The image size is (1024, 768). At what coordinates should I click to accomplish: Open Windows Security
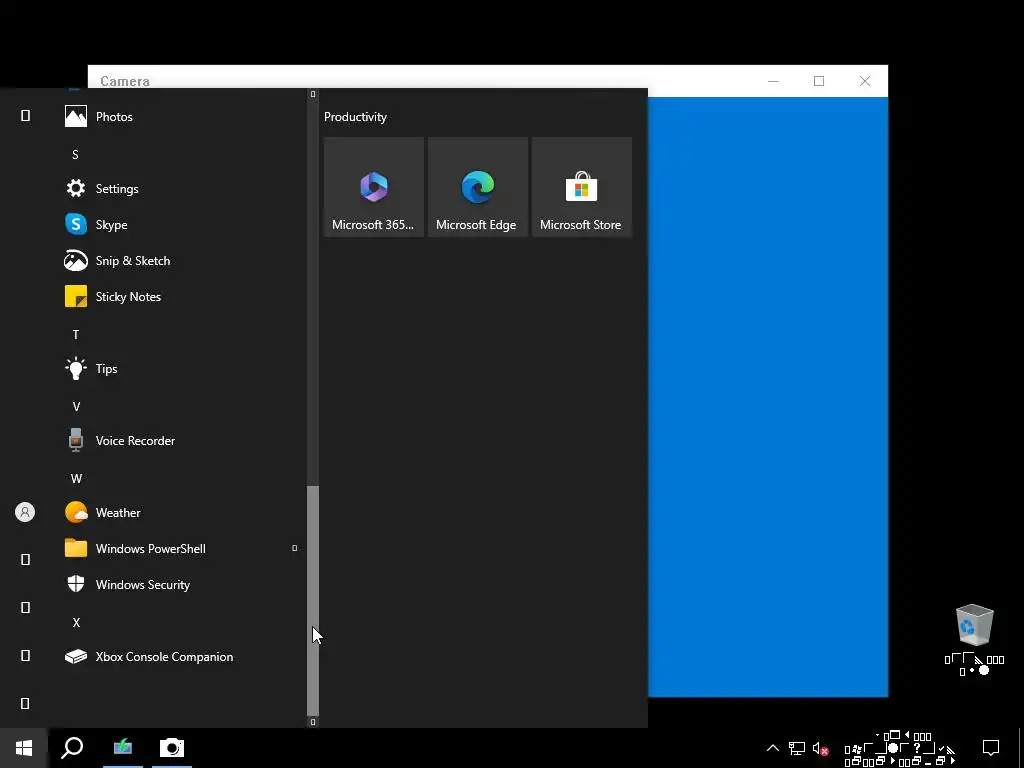pos(183,584)
